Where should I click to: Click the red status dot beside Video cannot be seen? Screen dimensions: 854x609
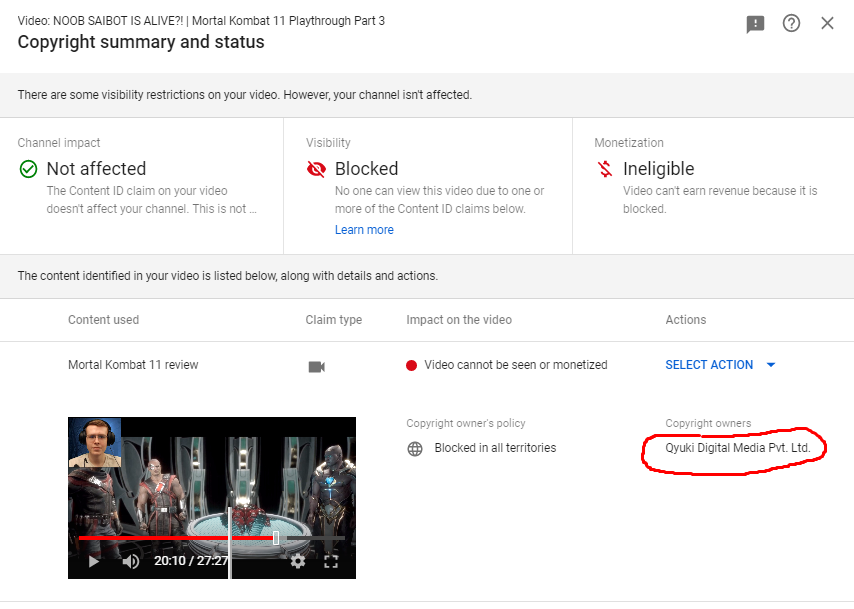[411, 366]
